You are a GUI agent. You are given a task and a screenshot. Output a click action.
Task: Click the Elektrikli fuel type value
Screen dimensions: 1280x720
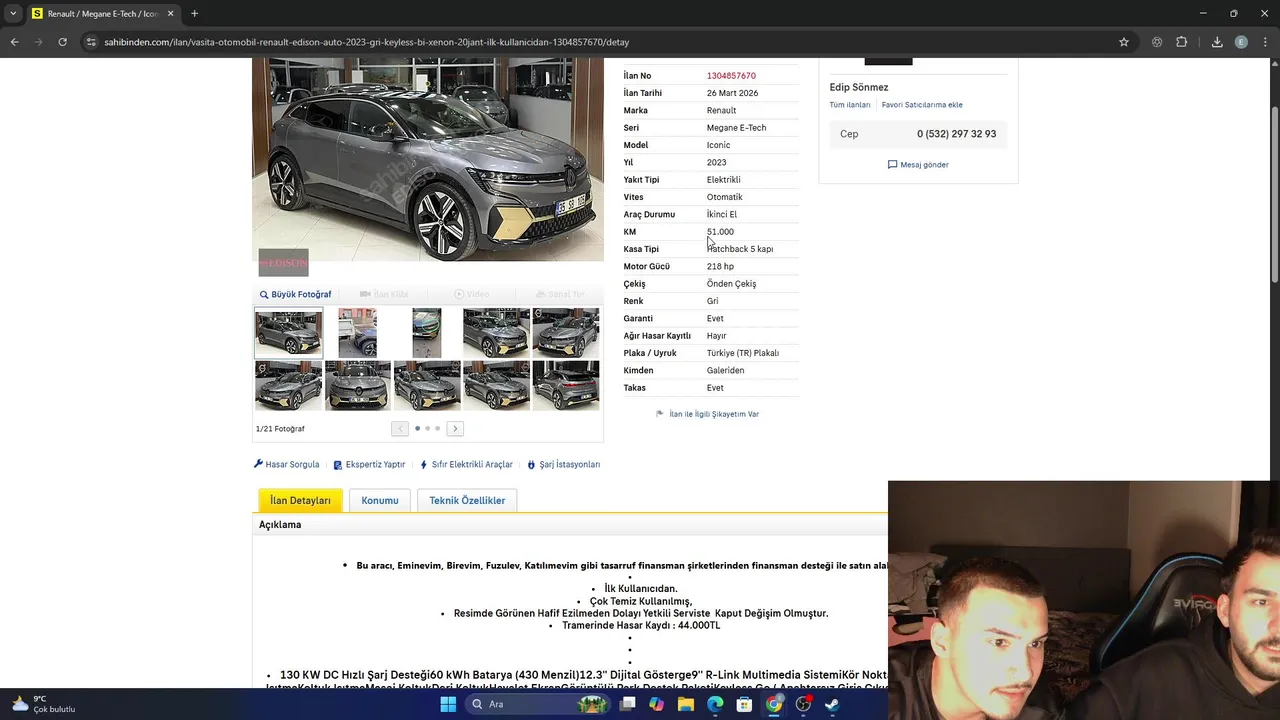(723, 180)
